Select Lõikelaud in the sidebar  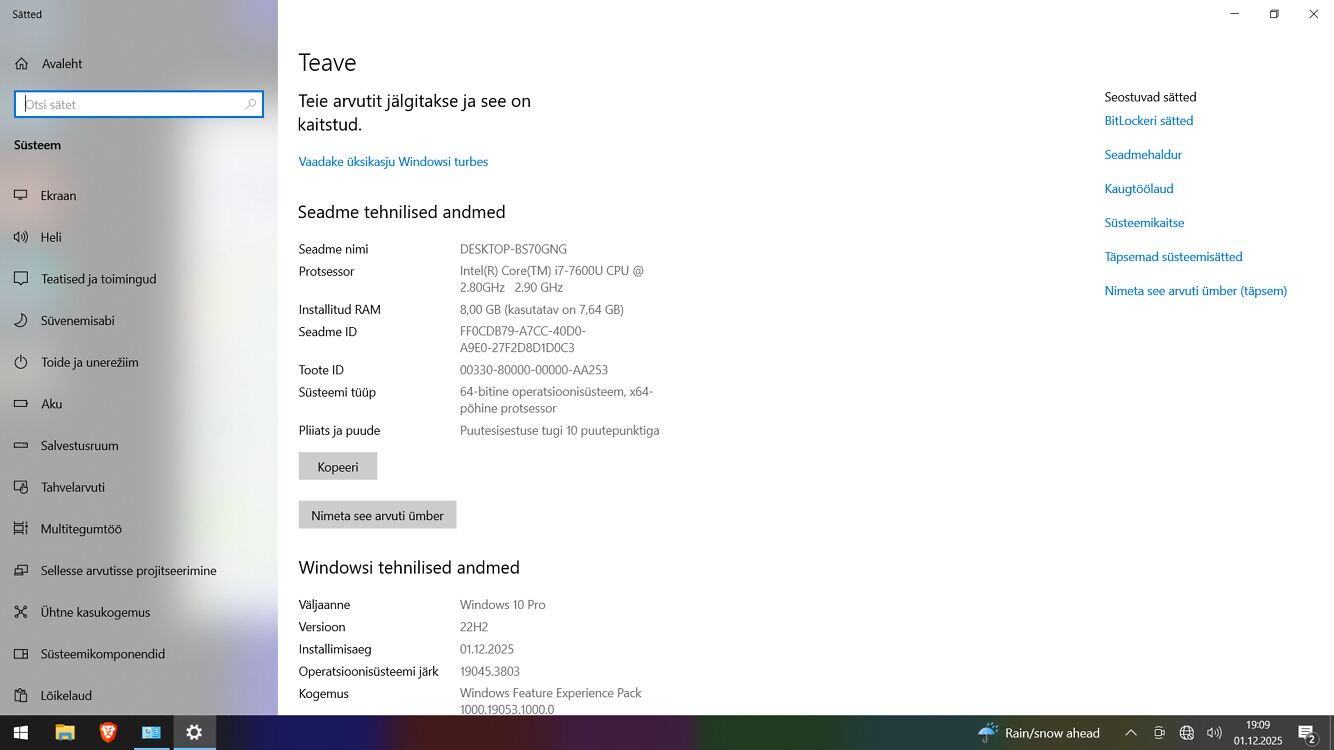[x=66, y=695]
